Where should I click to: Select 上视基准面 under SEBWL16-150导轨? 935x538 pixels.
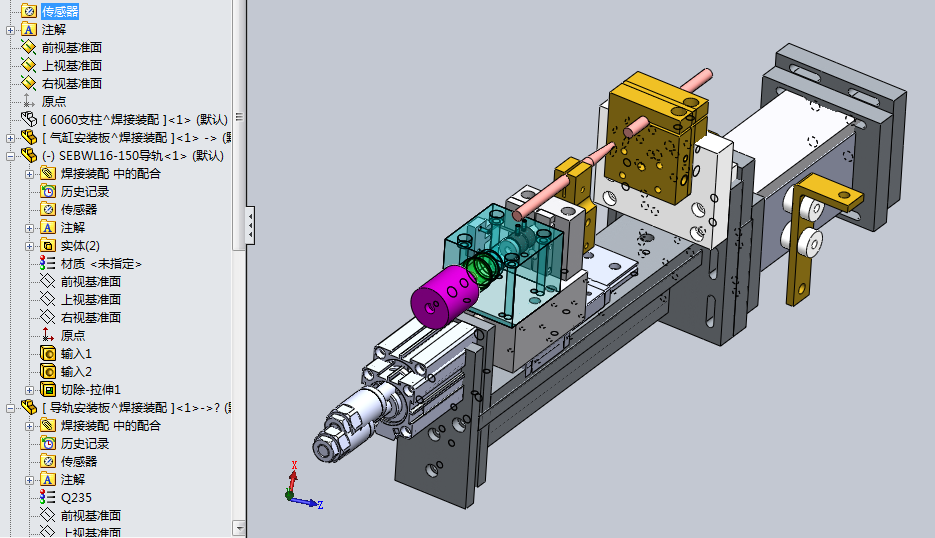81,299
